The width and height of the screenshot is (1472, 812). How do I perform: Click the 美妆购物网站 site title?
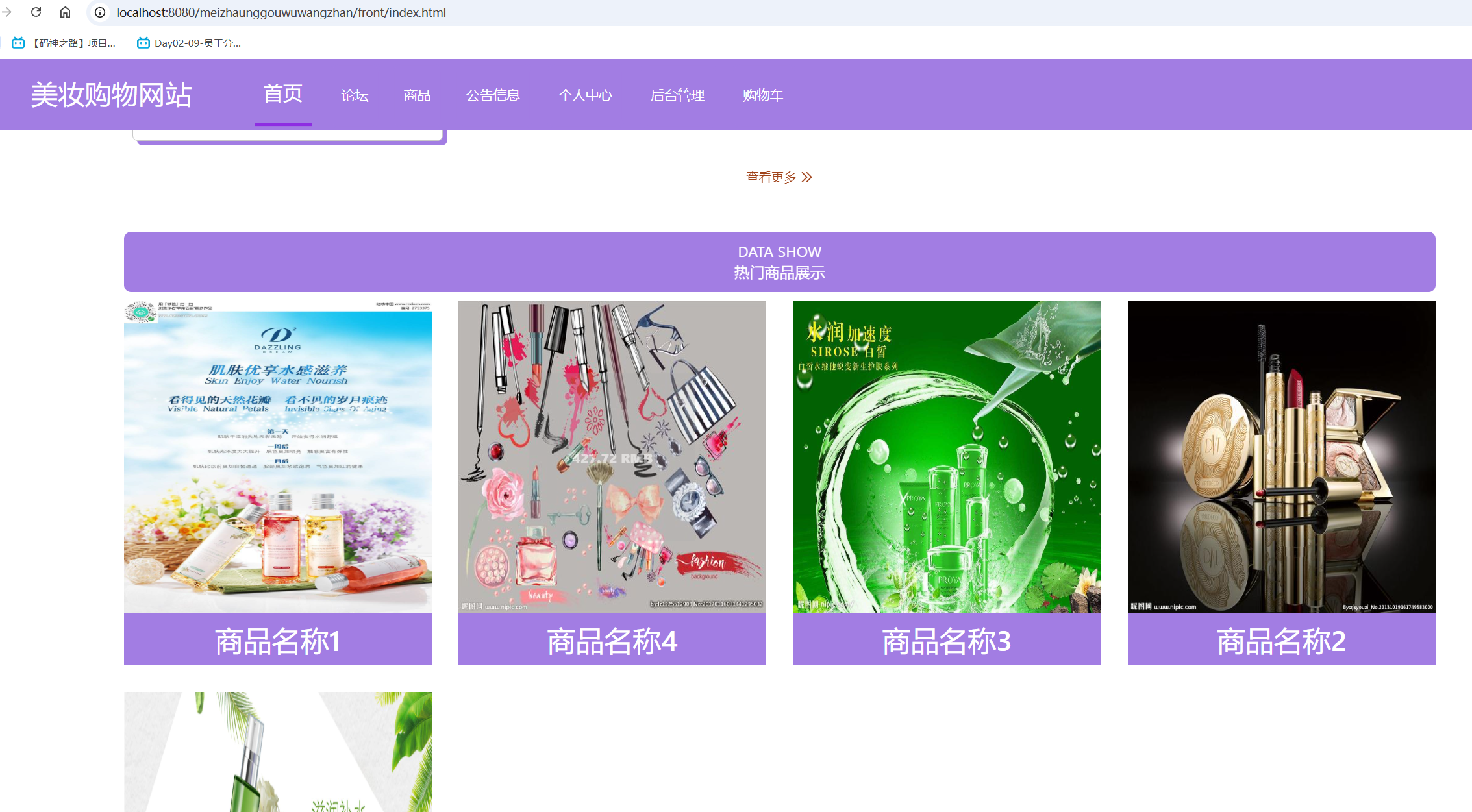[x=111, y=95]
